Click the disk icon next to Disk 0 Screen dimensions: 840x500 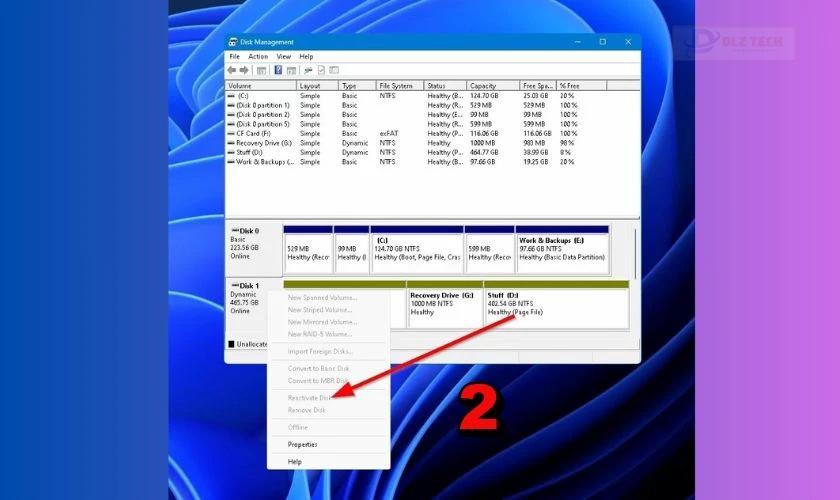coord(235,230)
